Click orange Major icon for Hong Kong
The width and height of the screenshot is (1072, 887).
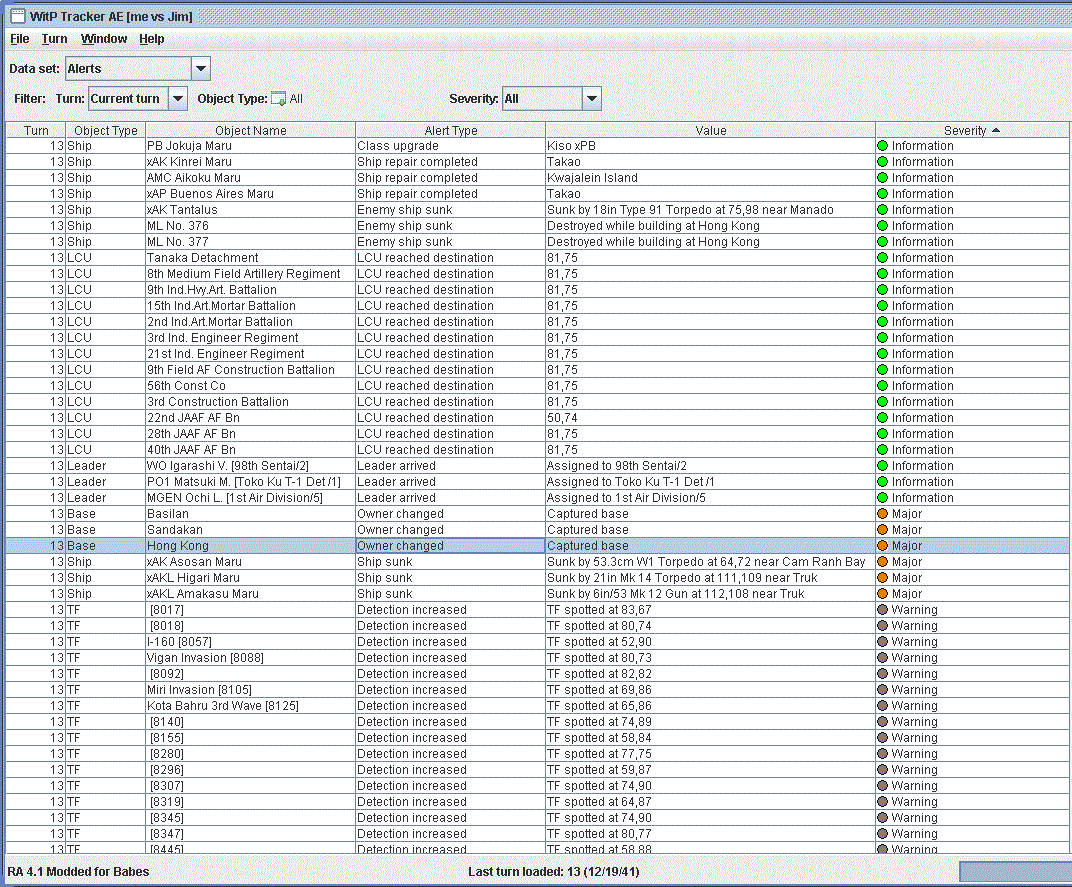(x=883, y=546)
